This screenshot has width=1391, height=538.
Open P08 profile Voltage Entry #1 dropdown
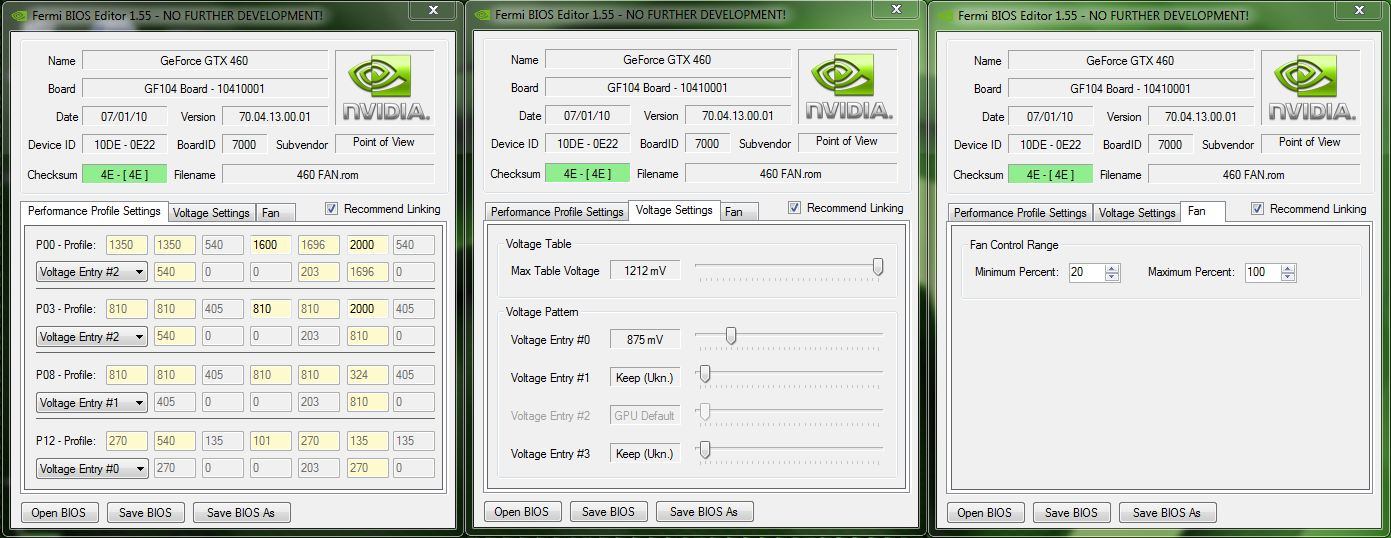point(92,403)
